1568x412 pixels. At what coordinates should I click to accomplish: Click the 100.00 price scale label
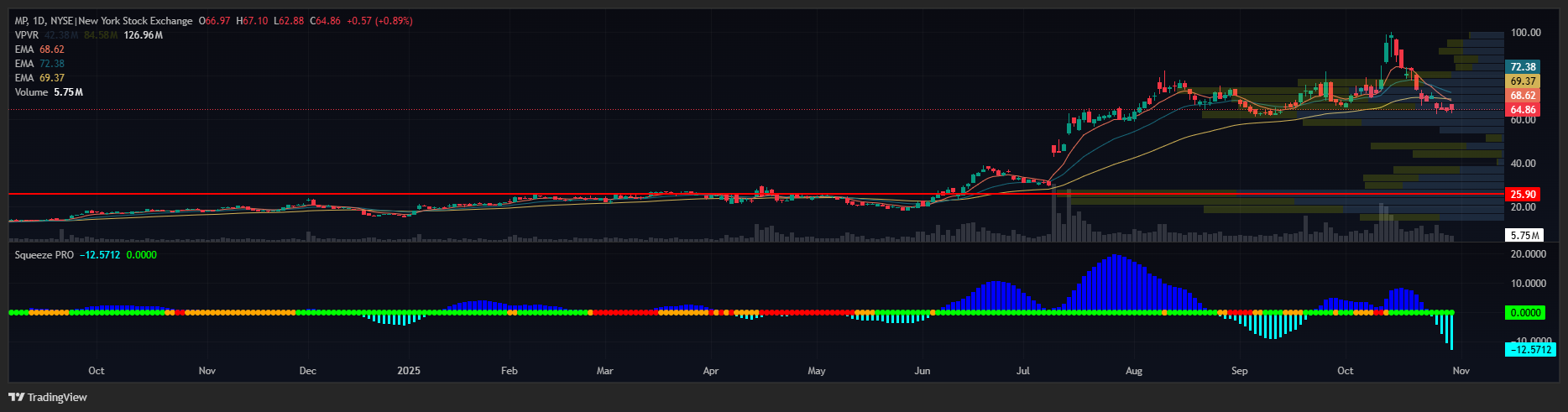tap(1525, 33)
